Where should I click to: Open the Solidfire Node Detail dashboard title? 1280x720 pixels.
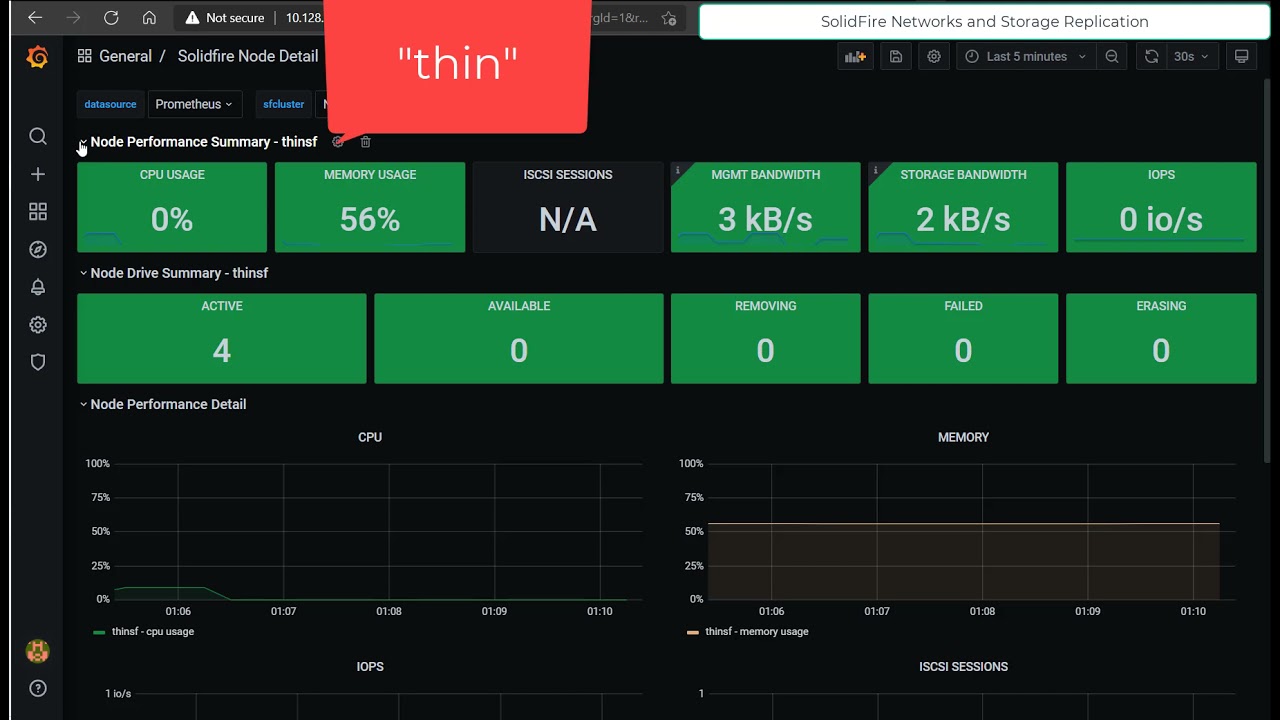click(248, 56)
